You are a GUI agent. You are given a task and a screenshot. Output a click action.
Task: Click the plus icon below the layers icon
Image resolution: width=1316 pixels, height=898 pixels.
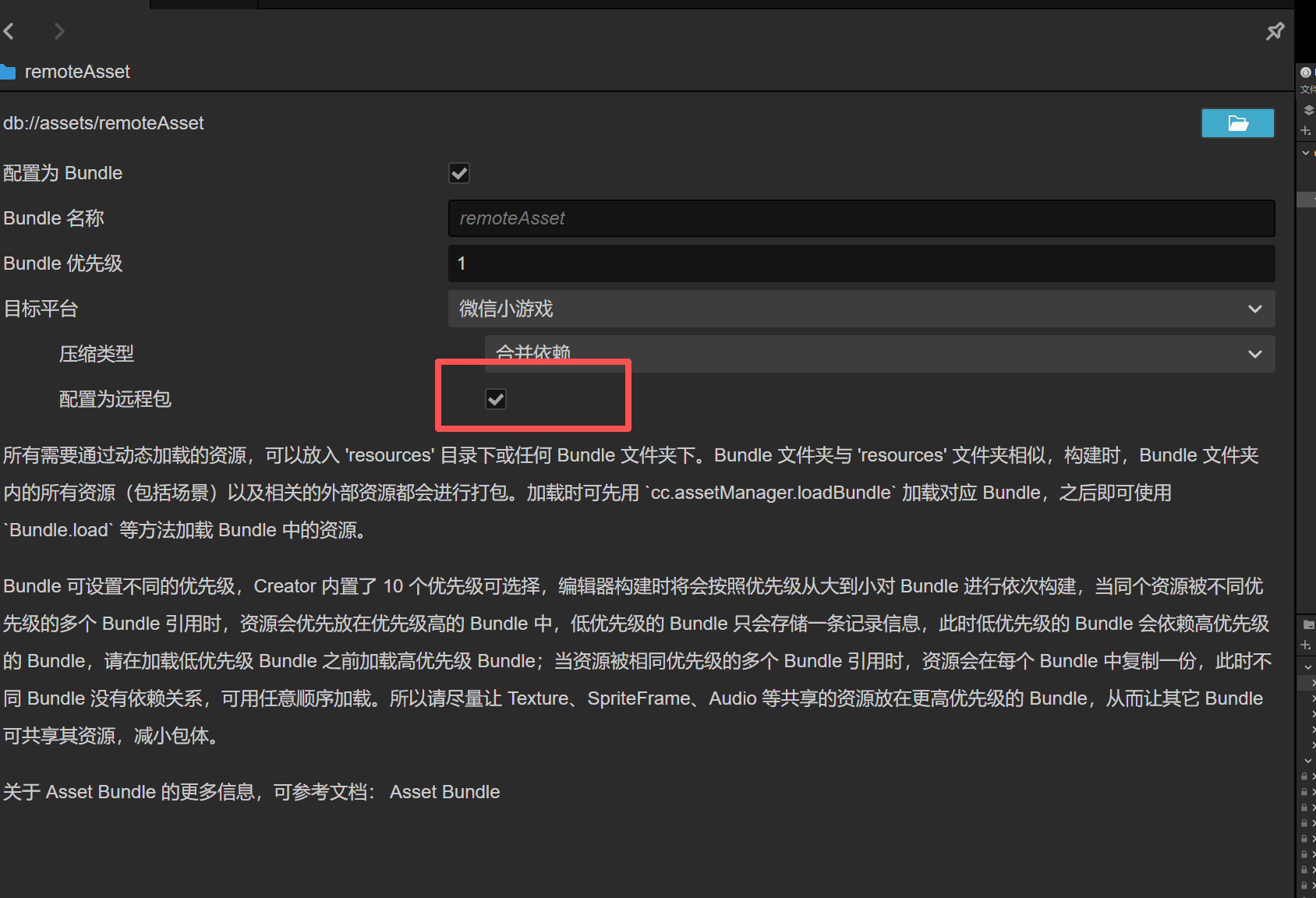(1306, 130)
